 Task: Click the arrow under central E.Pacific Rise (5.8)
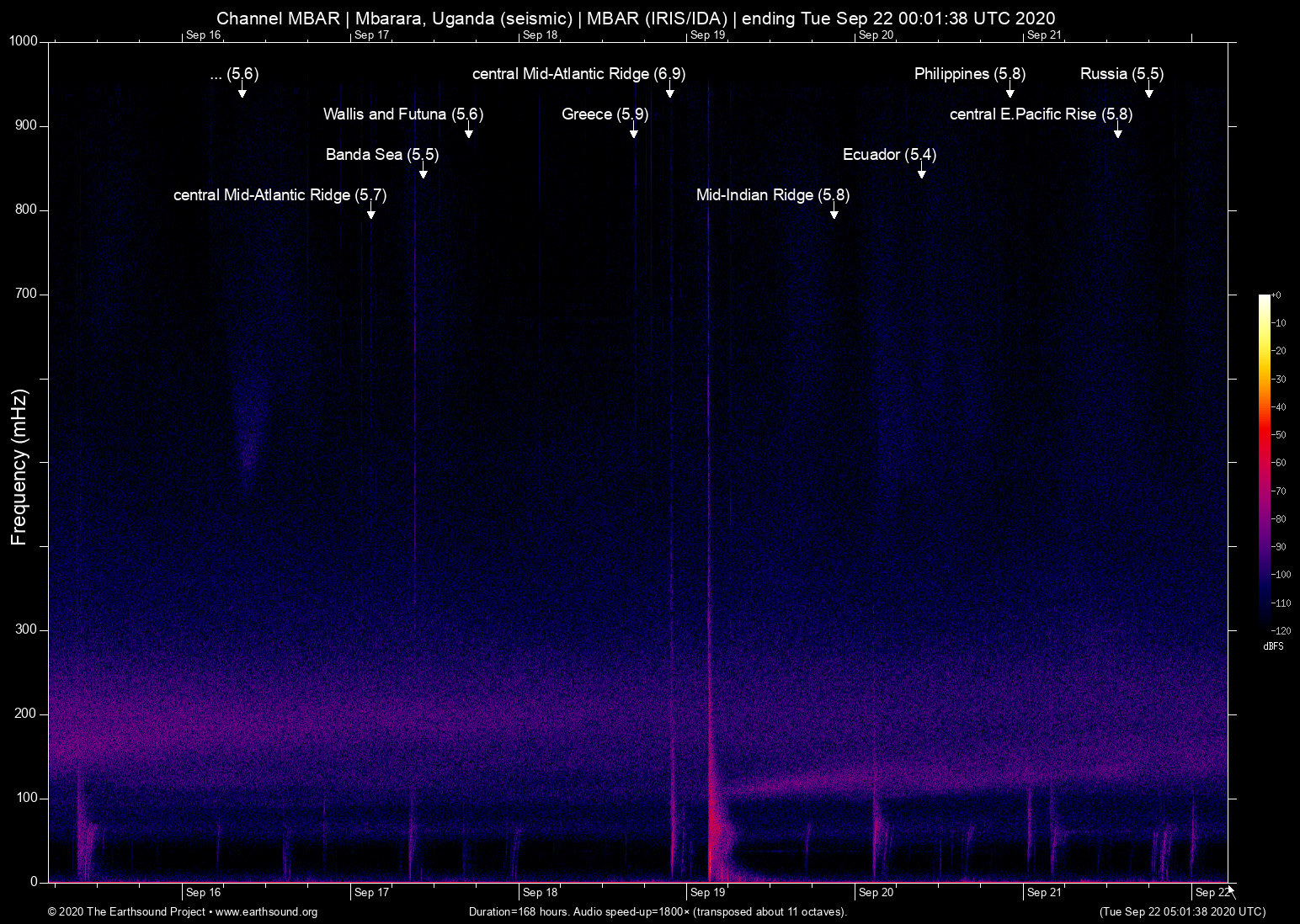[x=1118, y=132]
